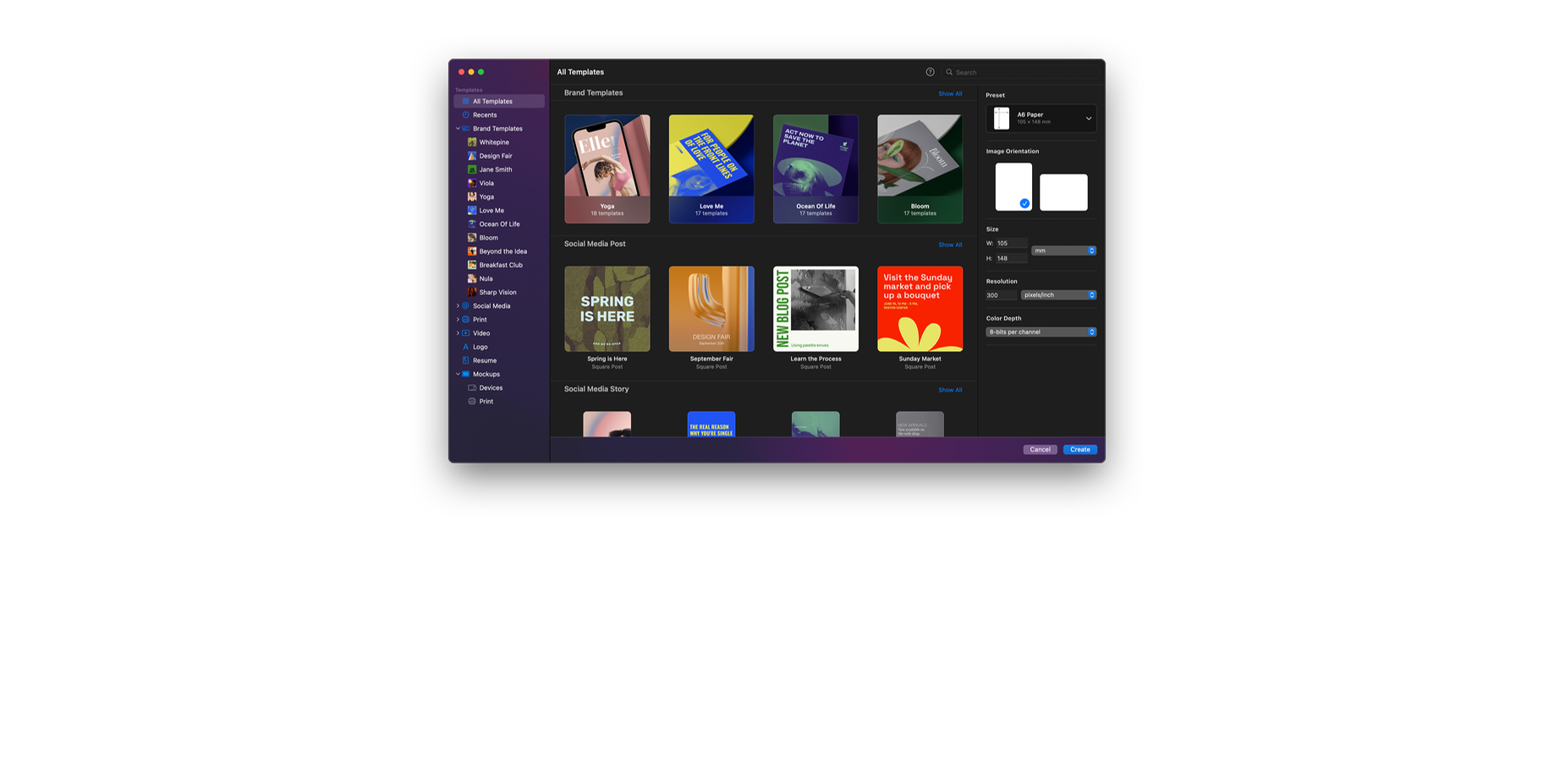Image resolution: width=1554 pixels, height=784 pixels.
Task: Choose Ocean Of Life in sidebar list
Action: point(499,224)
